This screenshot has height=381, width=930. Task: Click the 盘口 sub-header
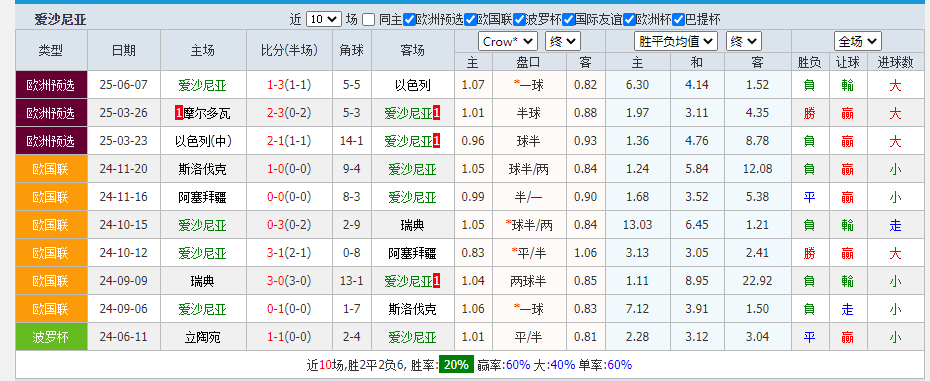[528, 62]
